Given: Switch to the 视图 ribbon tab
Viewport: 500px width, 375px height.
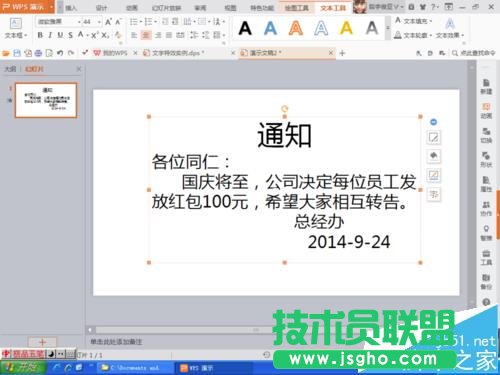Looking at the screenshot, I should [230, 8].
